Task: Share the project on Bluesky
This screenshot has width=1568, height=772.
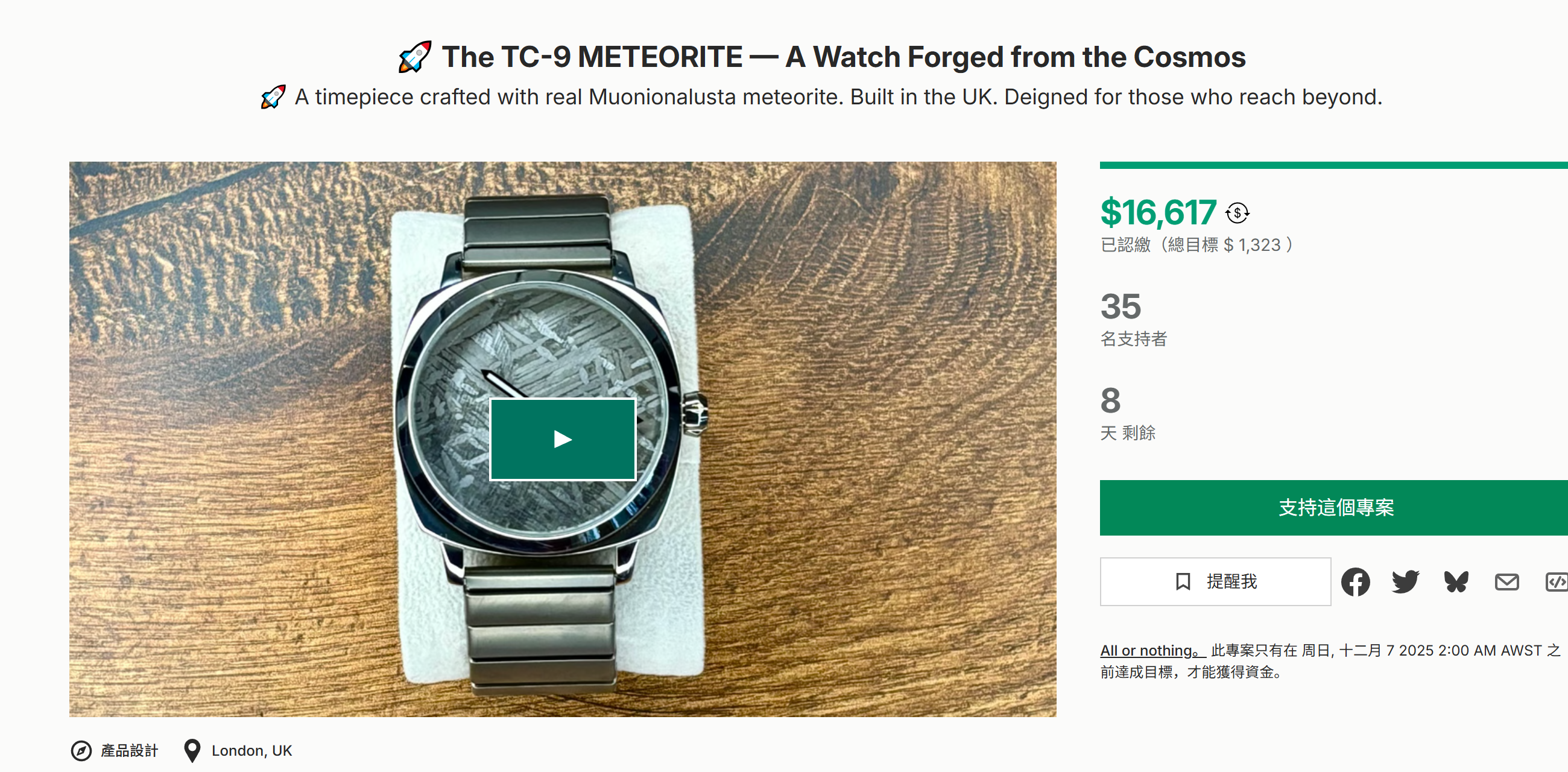Action: (1456, 582)
